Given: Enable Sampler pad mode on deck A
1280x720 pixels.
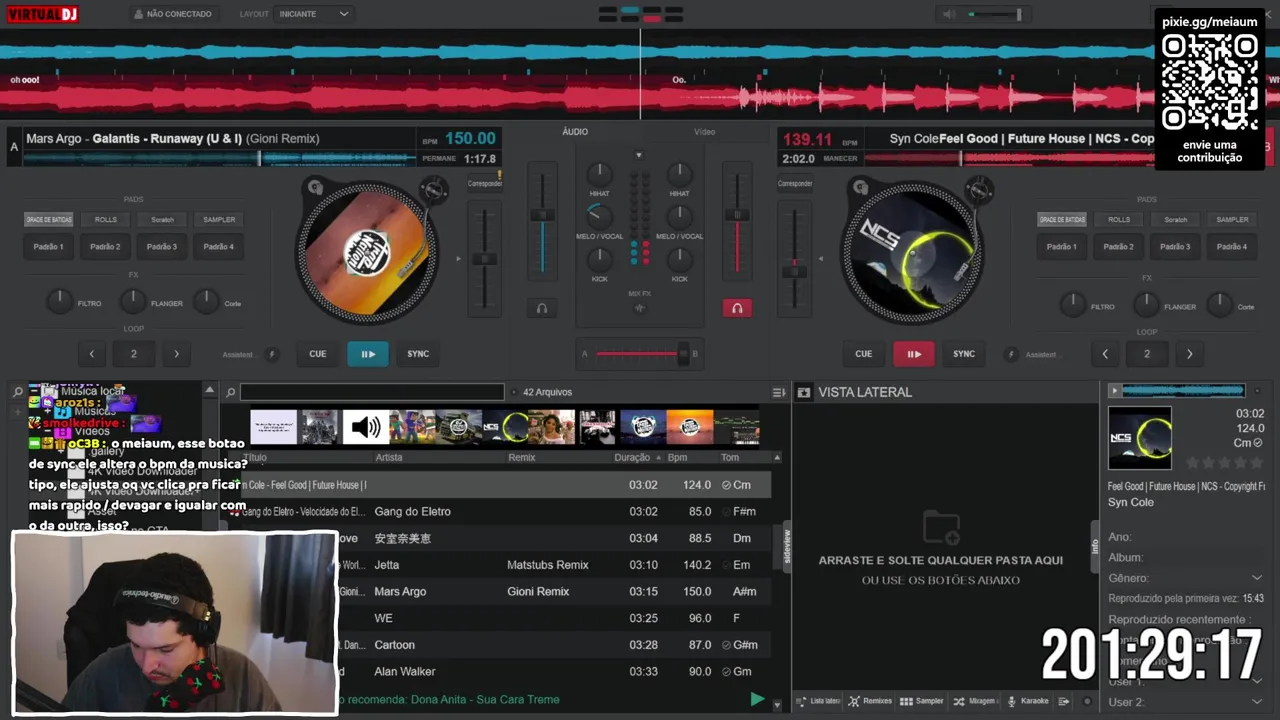Looking at the screenshot, I should coord(219,219).
